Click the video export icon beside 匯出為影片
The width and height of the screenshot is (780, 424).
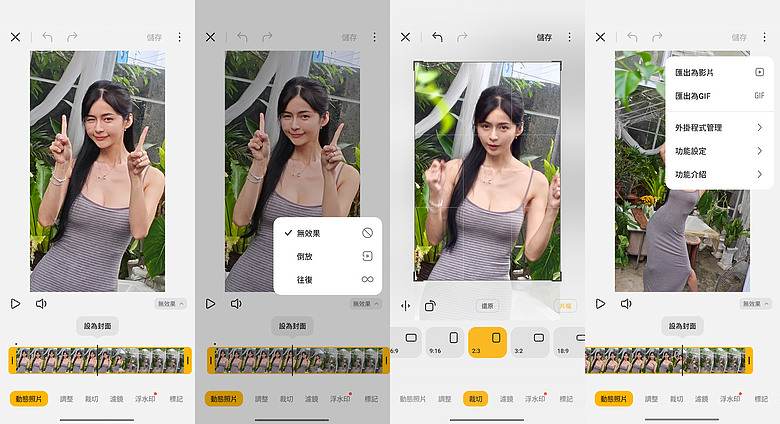click(759, 72)
